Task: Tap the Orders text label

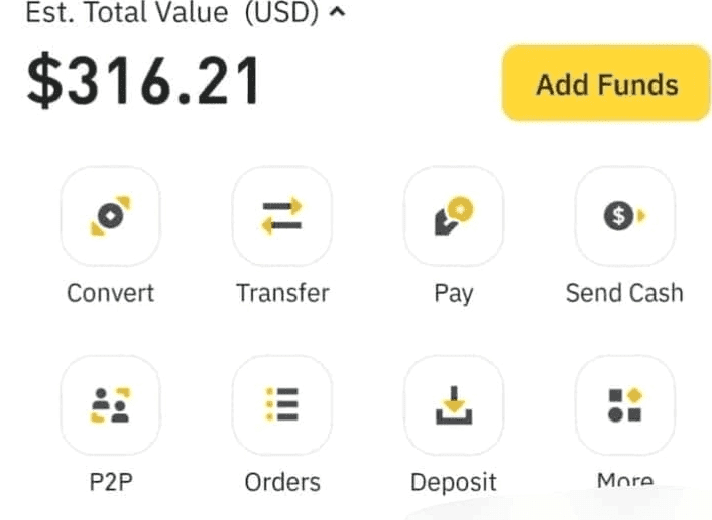Action: pos(282,482)
